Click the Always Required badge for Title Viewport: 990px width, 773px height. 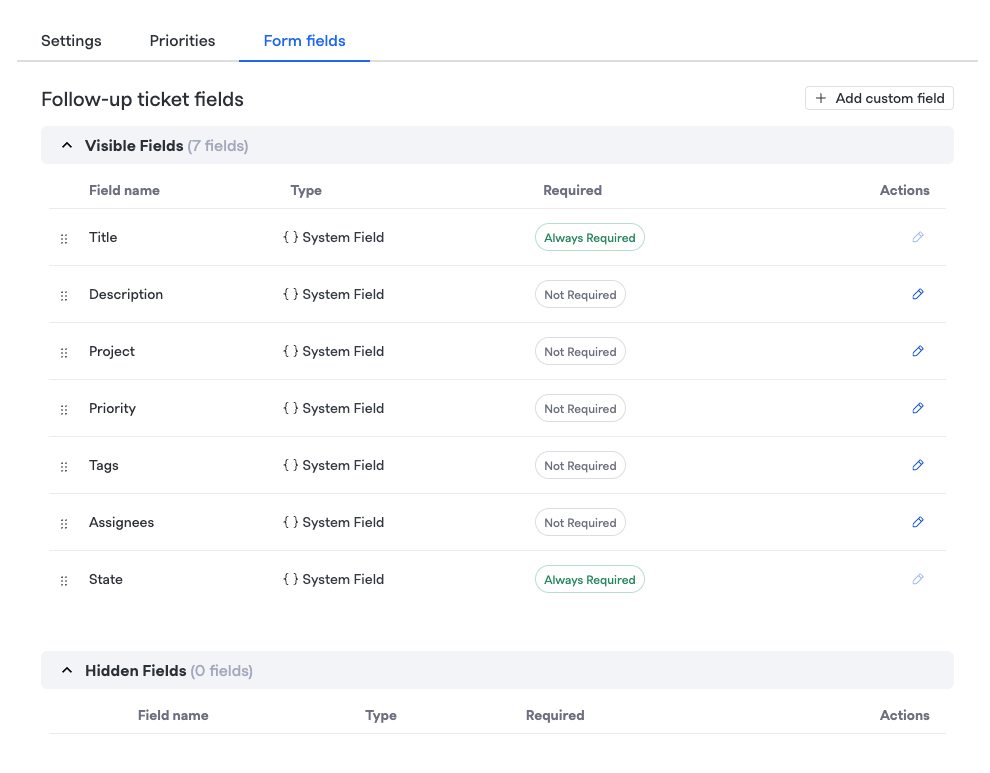590,238
